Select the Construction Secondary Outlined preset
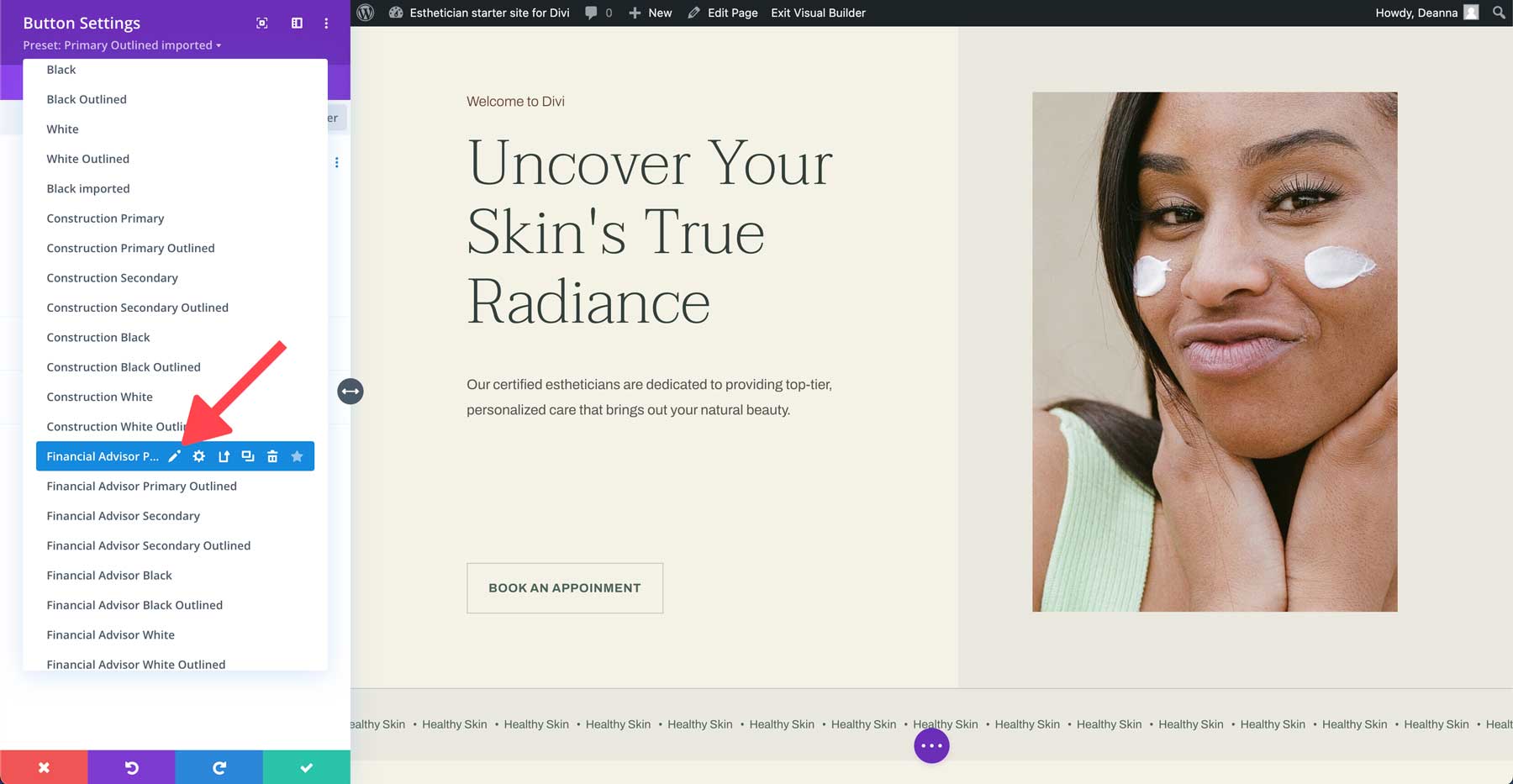 pos(137,308)
